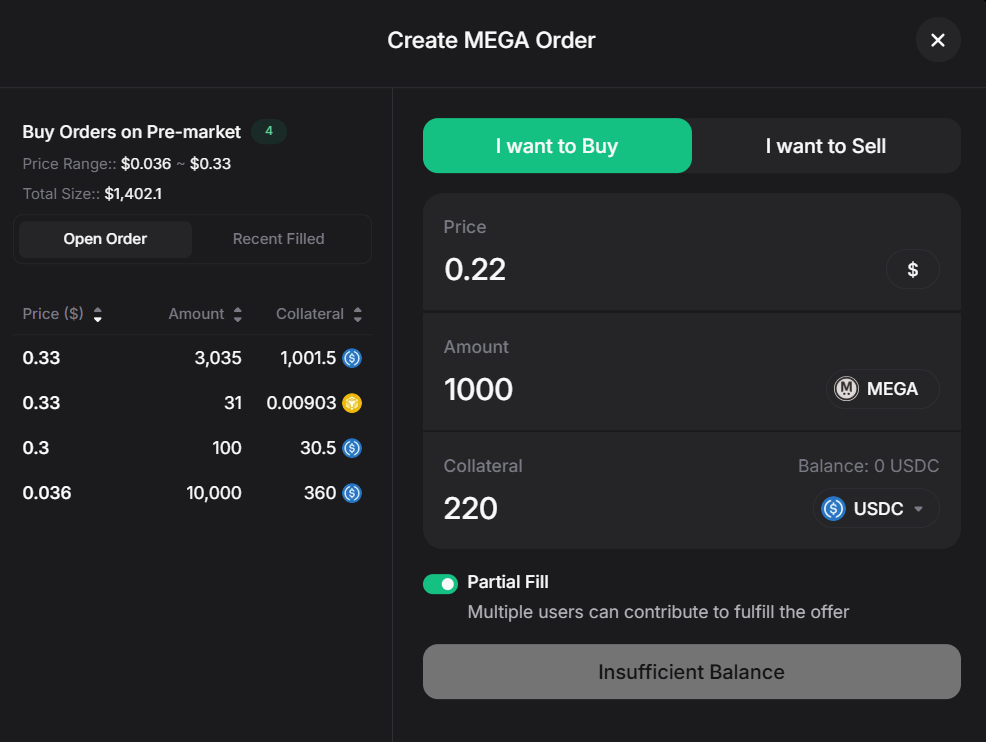The height and width of the screenshot is (742, 986).
Task: Click the yellow BNB coin icon in collateral column
Action: click(352, 403)
